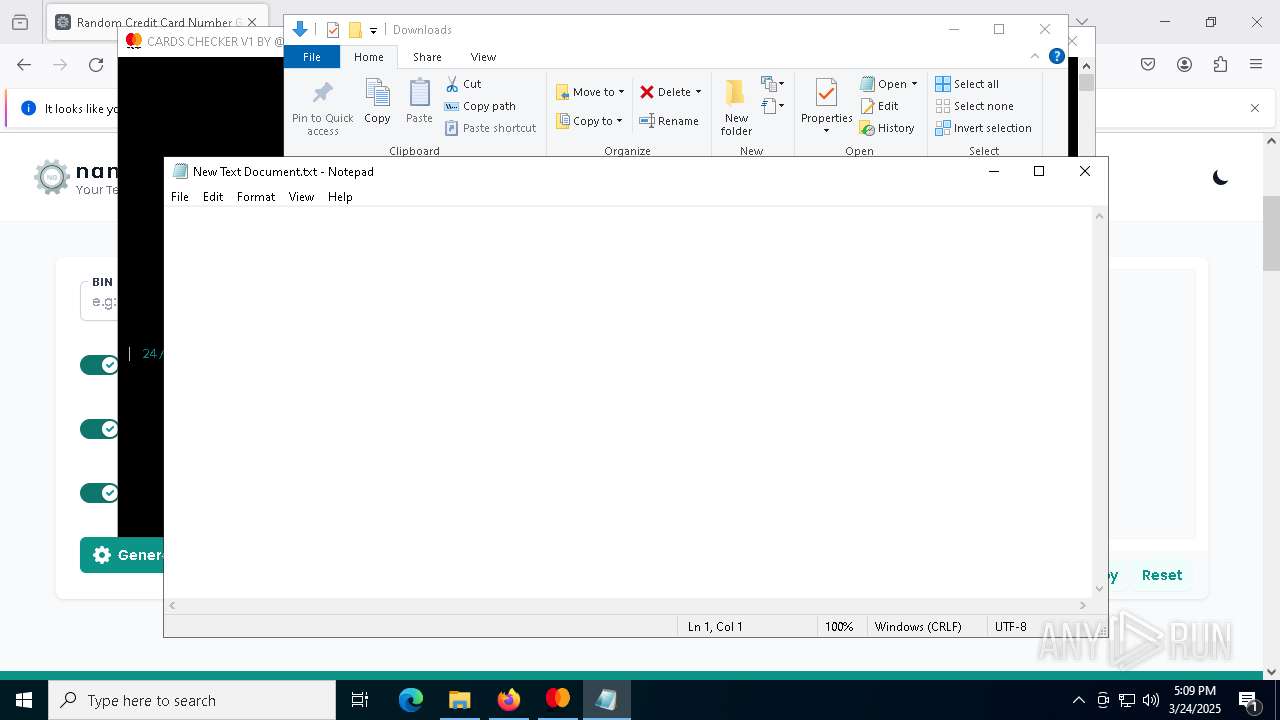
Task: Click the quick access new folder icon in Explorer title bar
Action: click(354, 30)
